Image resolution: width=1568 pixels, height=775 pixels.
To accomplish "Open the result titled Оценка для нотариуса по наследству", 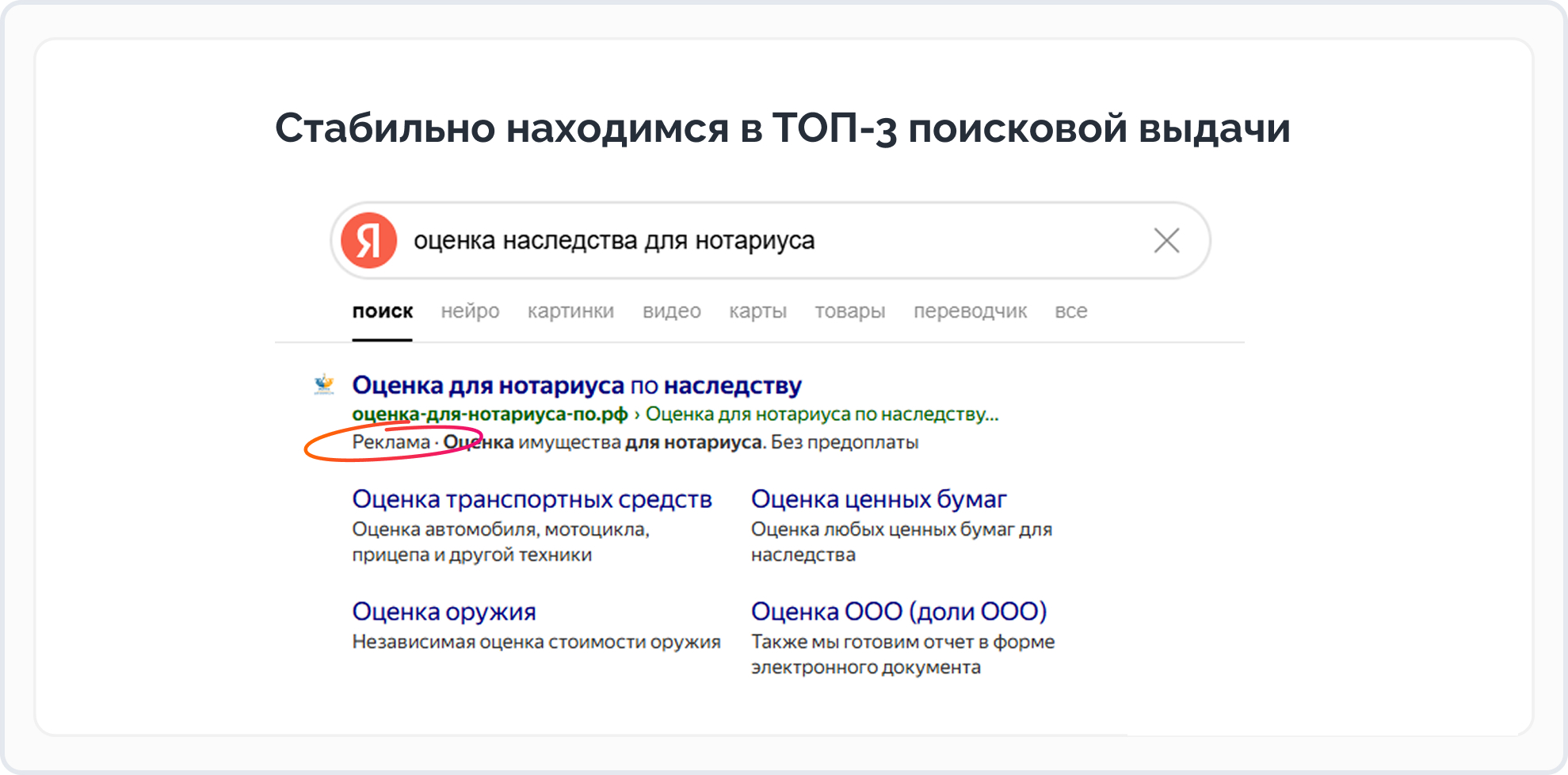I will [577, 384].
